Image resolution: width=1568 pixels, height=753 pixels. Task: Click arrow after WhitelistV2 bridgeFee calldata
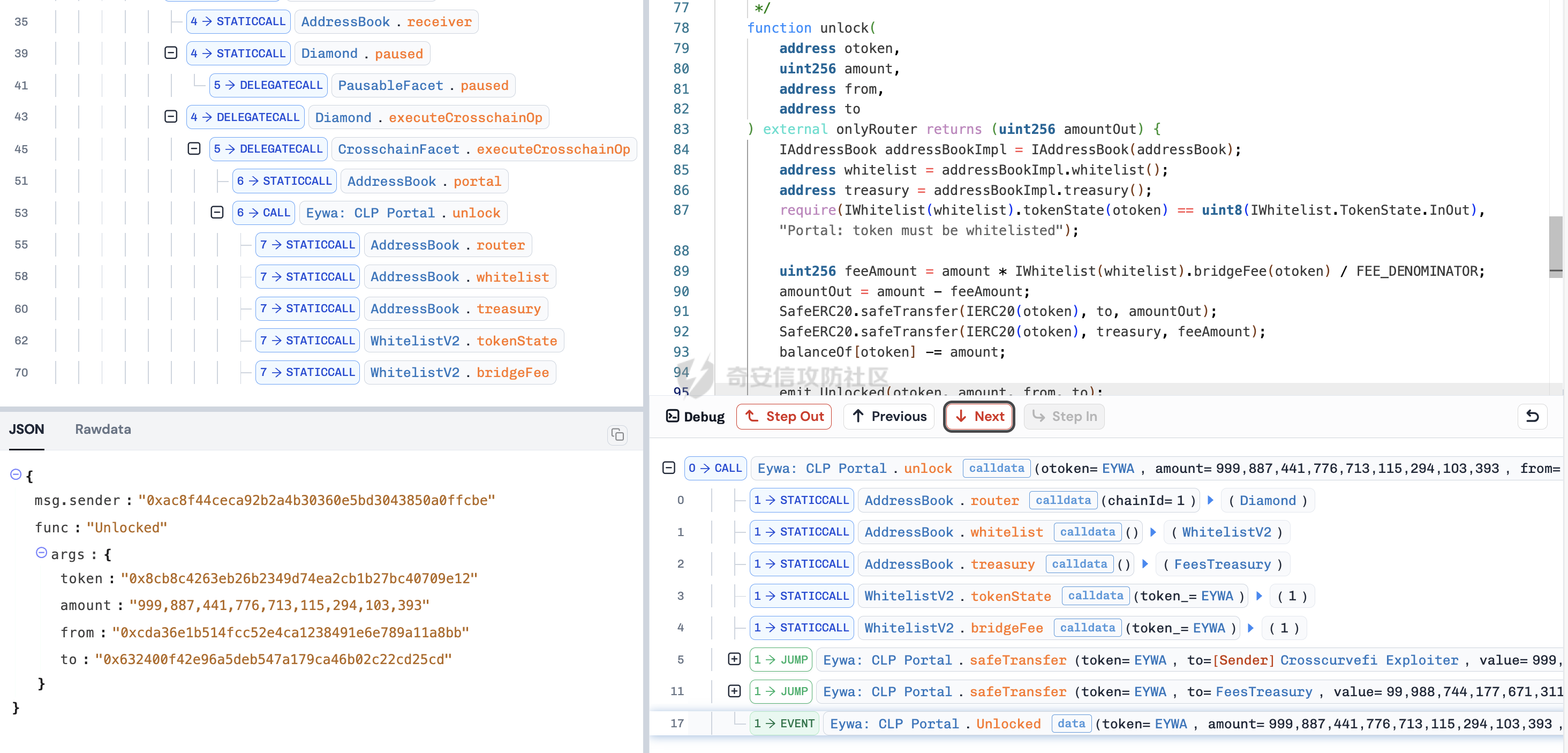point(1250,628)
